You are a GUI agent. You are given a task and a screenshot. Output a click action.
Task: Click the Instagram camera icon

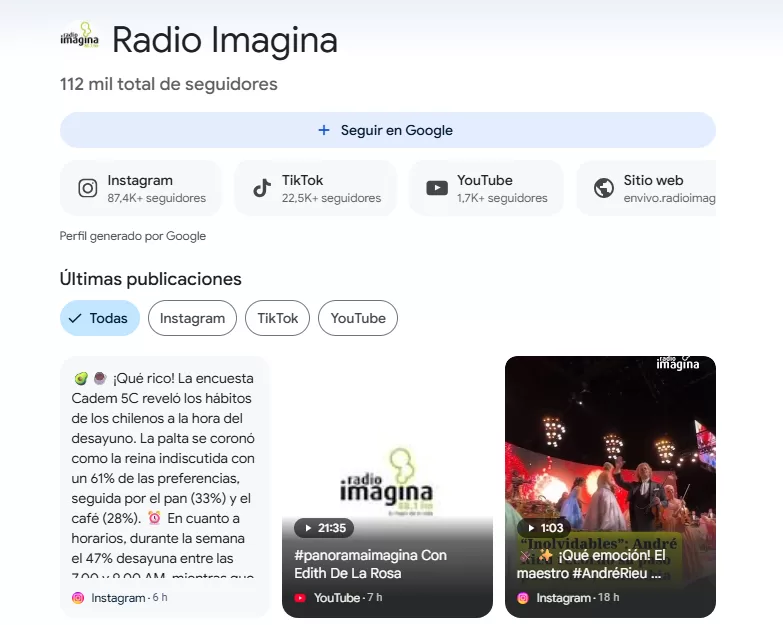point(88,188)
